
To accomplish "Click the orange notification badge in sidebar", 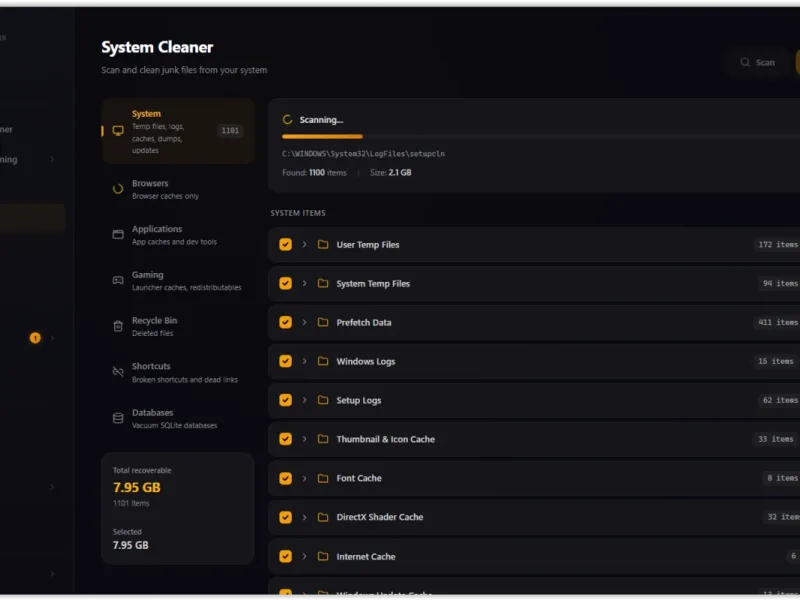I will click(35, 338).
